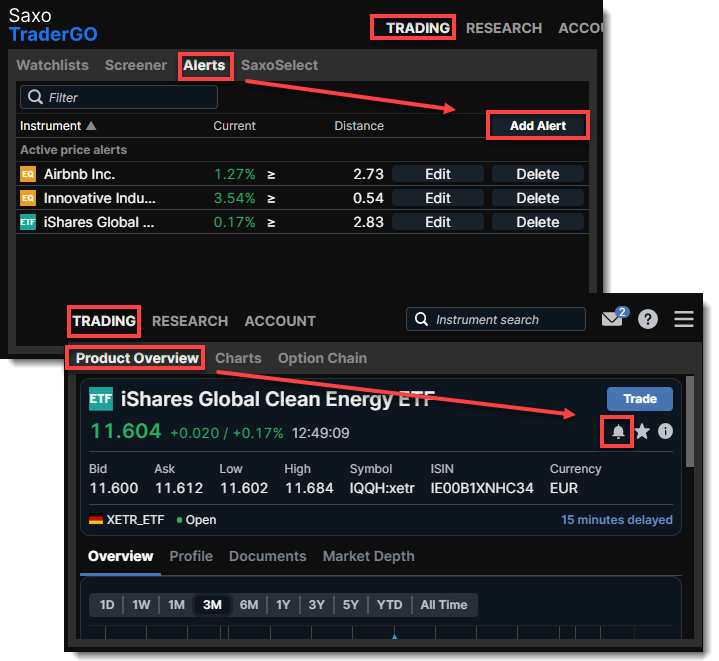
Task: Switch to the Charts tab
Action: (x=238, y=358)
